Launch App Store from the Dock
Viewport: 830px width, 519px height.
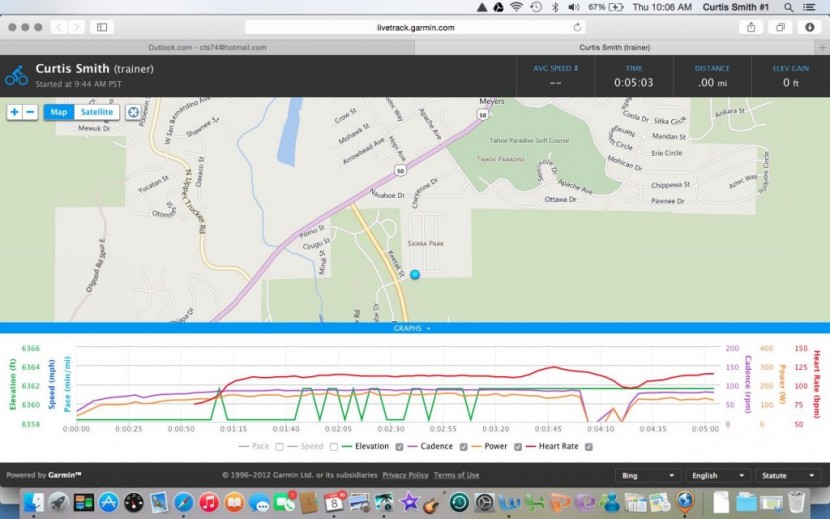pos(109,502)
